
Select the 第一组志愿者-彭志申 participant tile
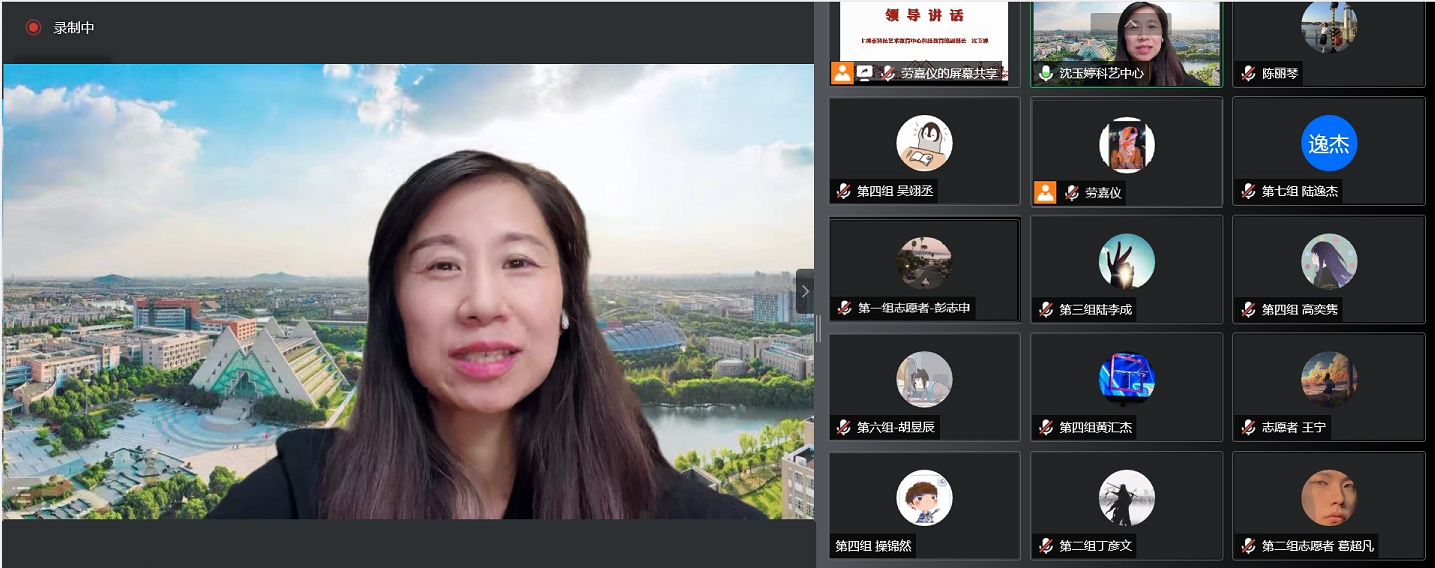[x=924, y=268]
